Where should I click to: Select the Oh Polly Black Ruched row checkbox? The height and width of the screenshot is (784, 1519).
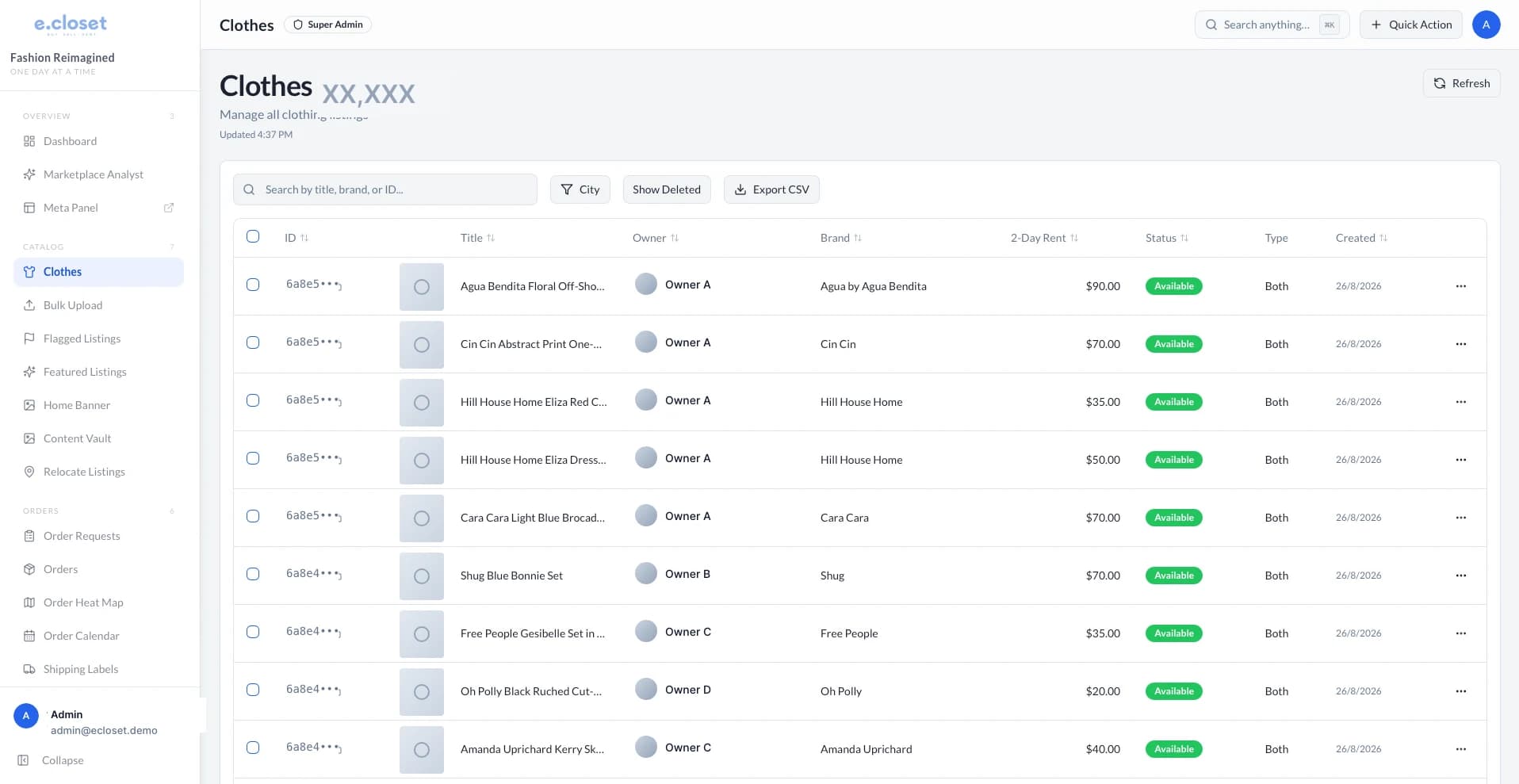click(x=253, y=690)
